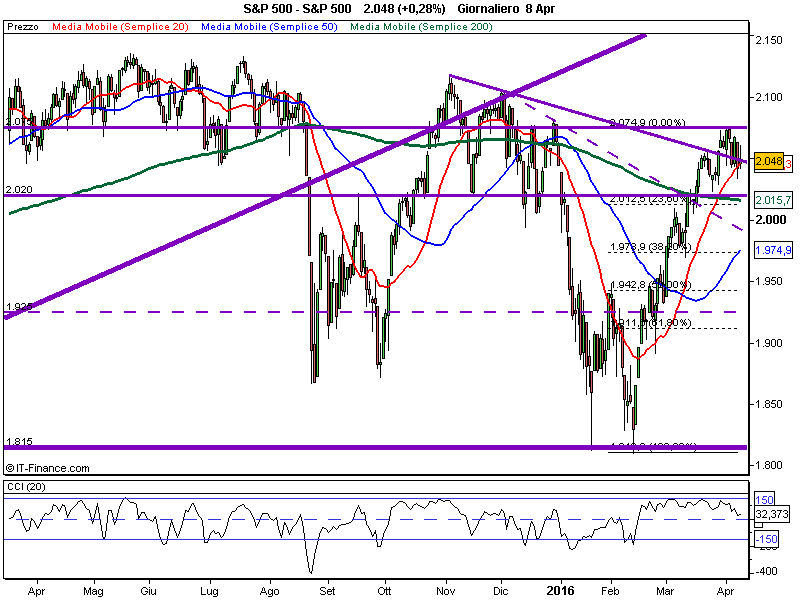The width and height of the screenshot is (800, 600).
Task: Click the 2.150 price axis label
Action: 768,40
